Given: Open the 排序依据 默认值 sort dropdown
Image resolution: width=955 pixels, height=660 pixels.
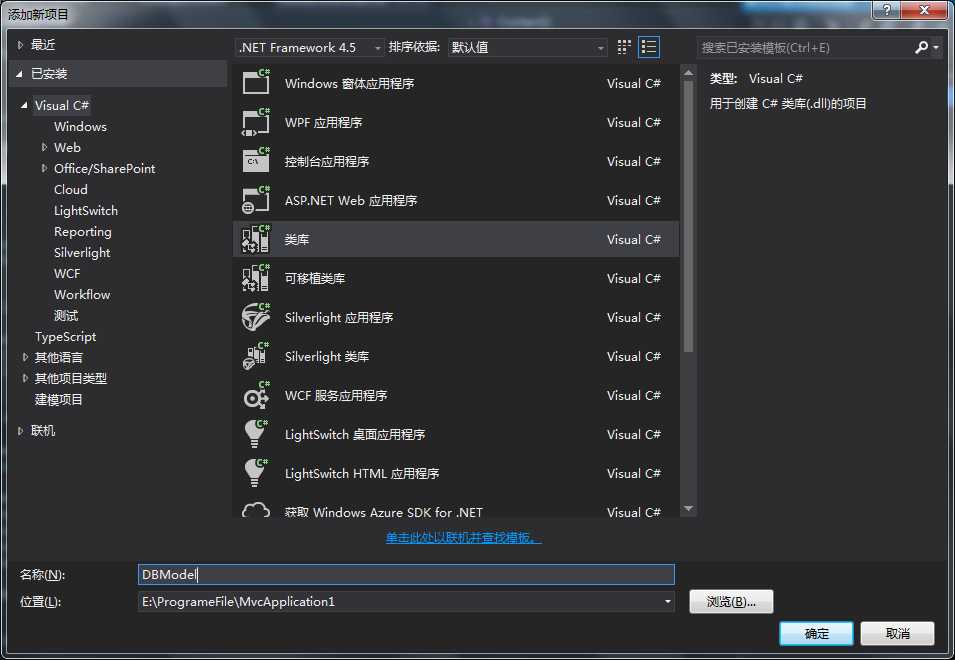Looking at the screenshot, I should click(601, 47).
